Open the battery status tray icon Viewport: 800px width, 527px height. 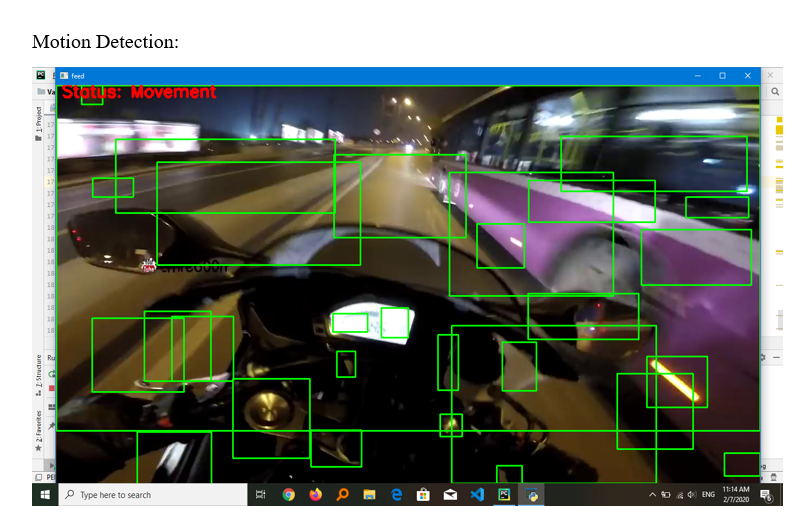point(666,494)
